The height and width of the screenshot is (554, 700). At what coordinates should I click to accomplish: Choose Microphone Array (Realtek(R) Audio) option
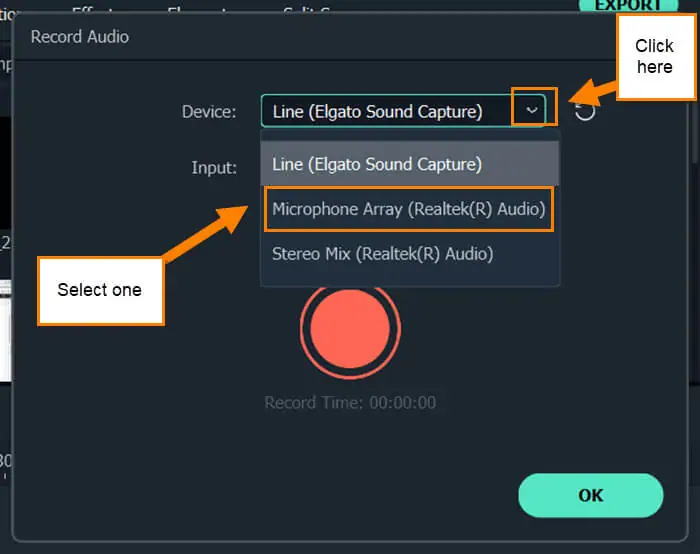click(409, 209)
